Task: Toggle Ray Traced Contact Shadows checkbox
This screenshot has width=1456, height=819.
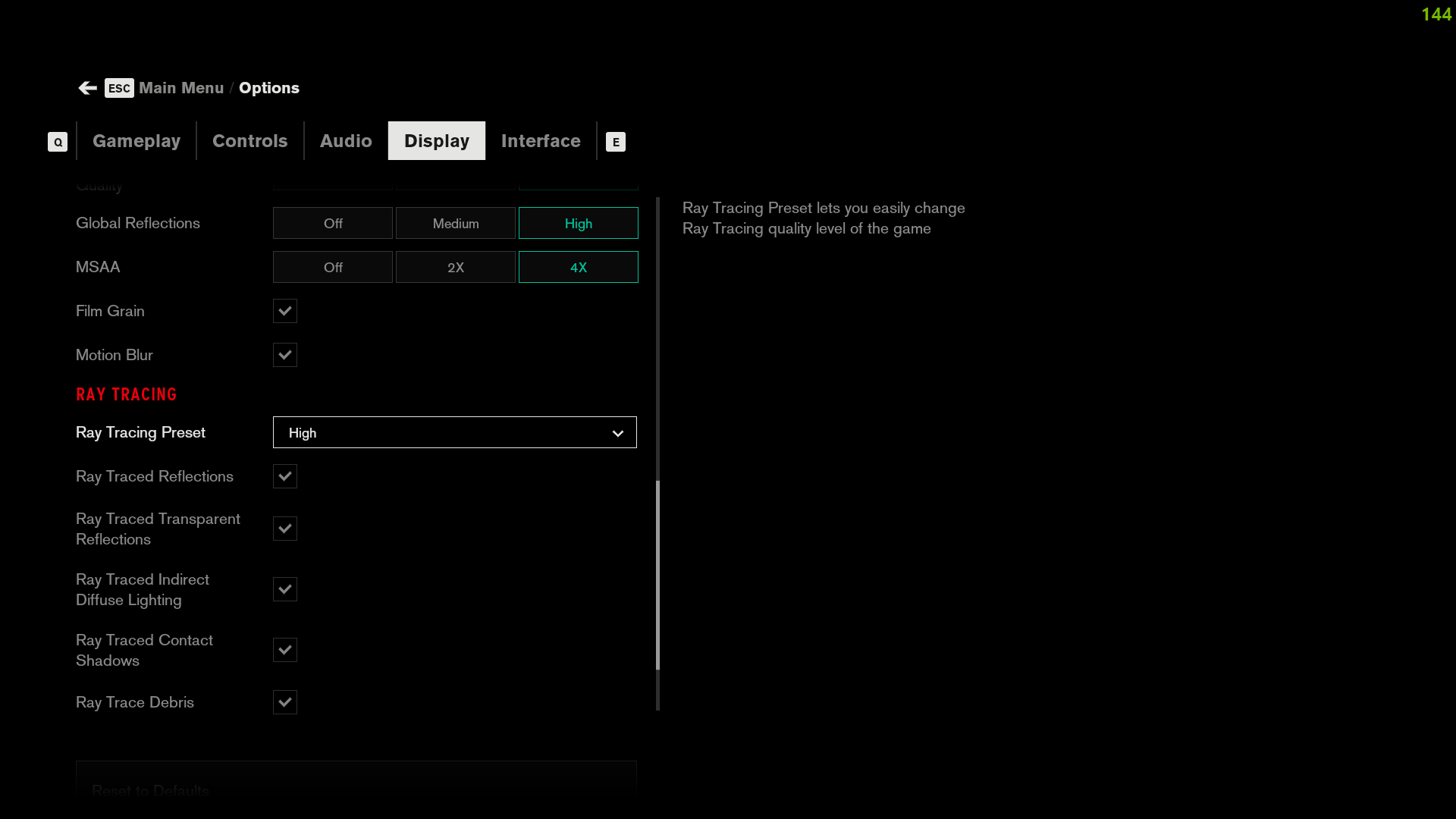Action: coord(285,650)
